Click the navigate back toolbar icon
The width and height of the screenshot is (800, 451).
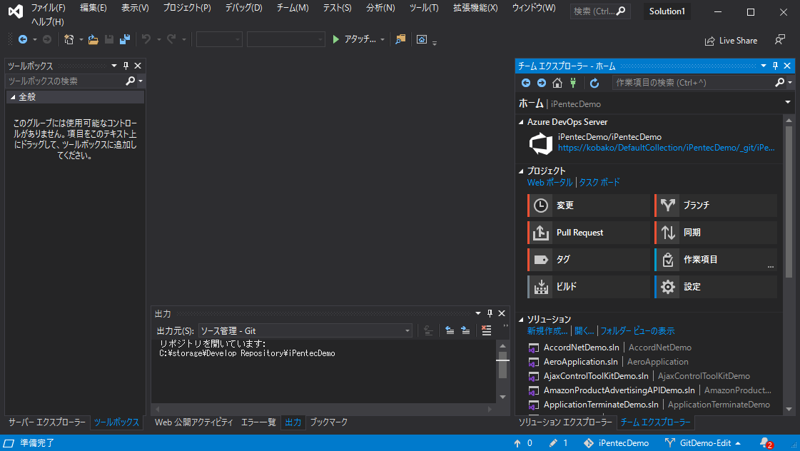point(22,39)
